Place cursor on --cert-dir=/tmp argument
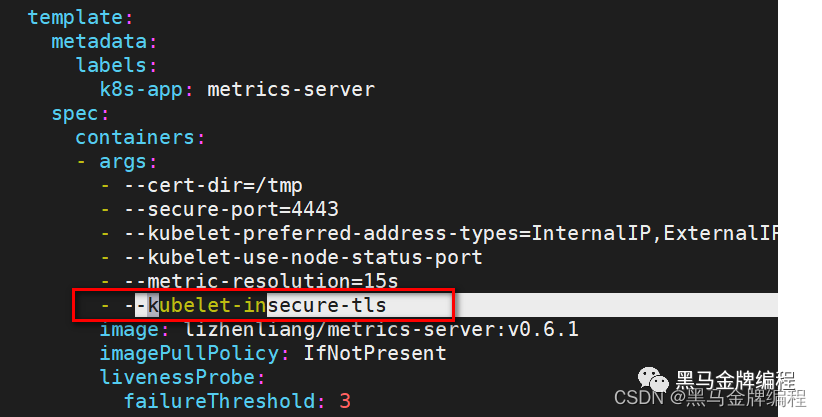Image resolution: width=822 pixels, height=417 pixels. (x=213, y=186)
